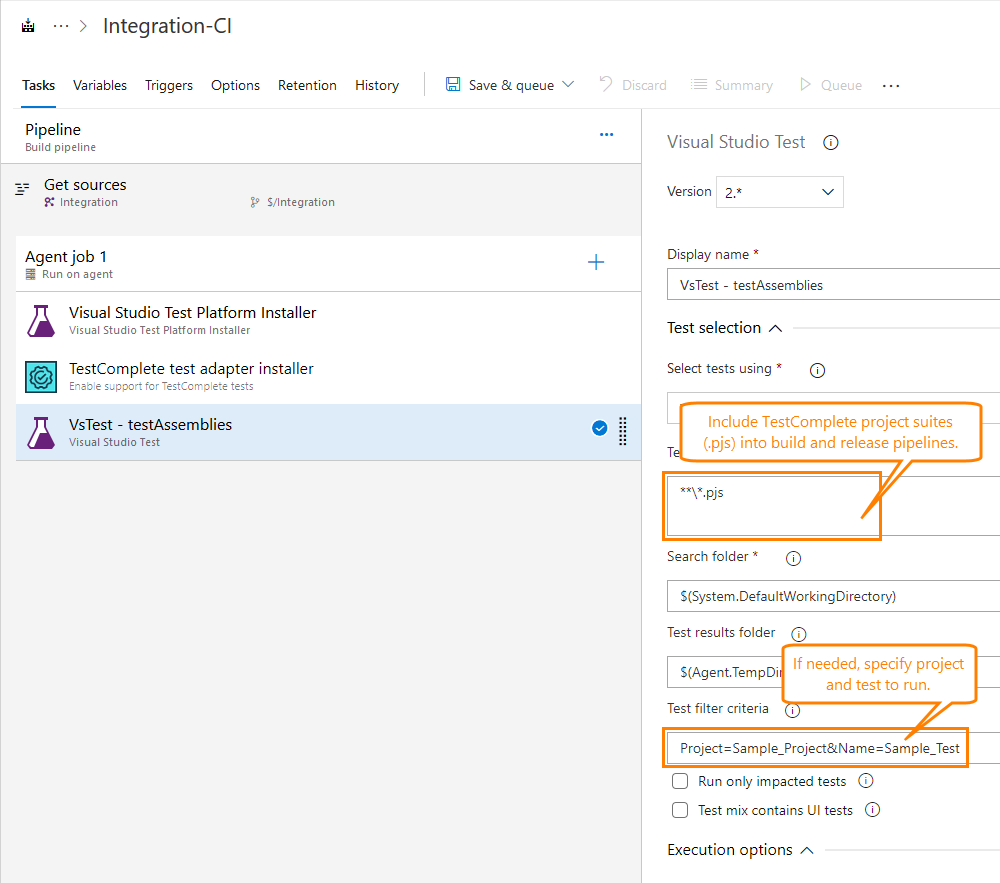The width and height of the screenshot is (1000, 883).
Task: Open the Version 2.* dropdown
Action: (779, 192)
